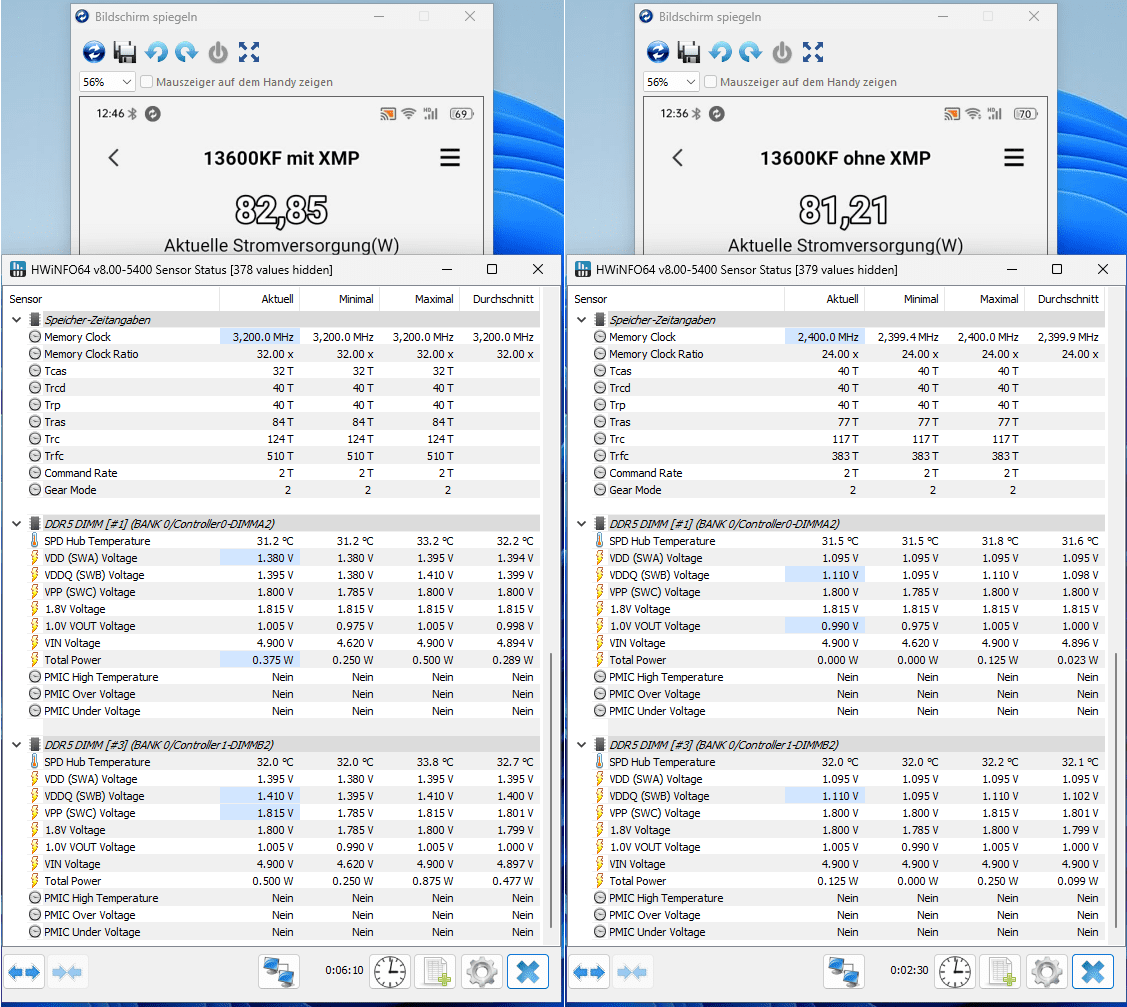Click 81,21 power reading in right mirror
Viewport: 1127px width, 1007px height.
[844, 211]
